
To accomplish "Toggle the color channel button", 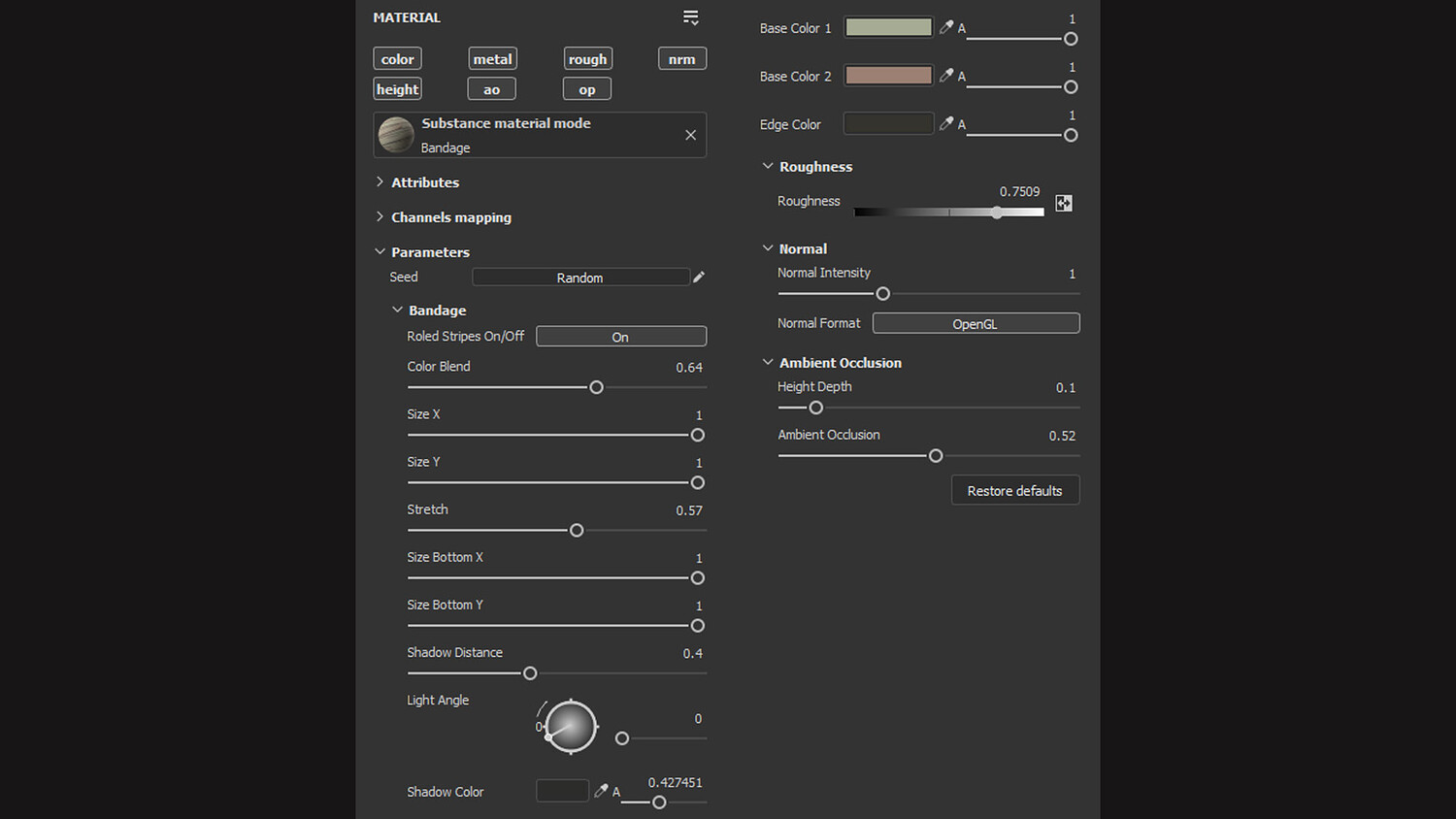I will [x=397, y=59].
